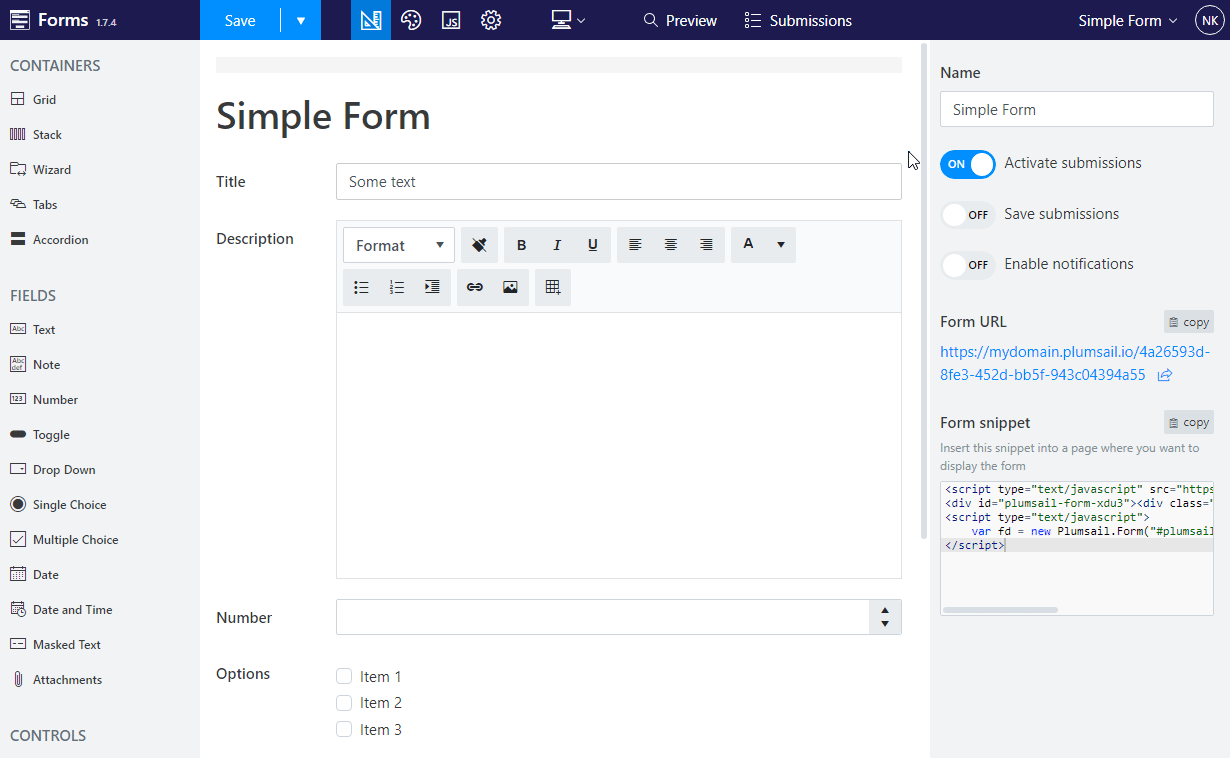1230x758 pixels.
Task: Open the Save options dropdown arrow
Action: [x=301, y=20]
